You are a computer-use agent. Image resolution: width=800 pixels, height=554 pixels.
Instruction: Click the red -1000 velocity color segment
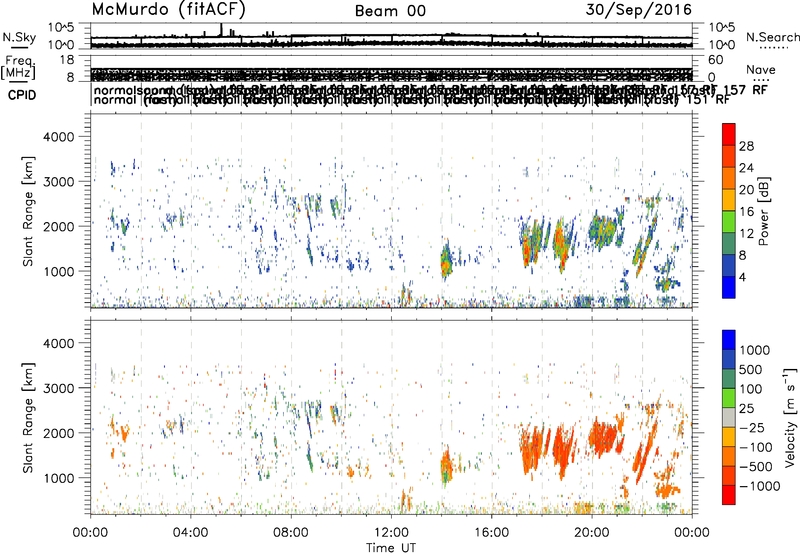coord(729,495)
